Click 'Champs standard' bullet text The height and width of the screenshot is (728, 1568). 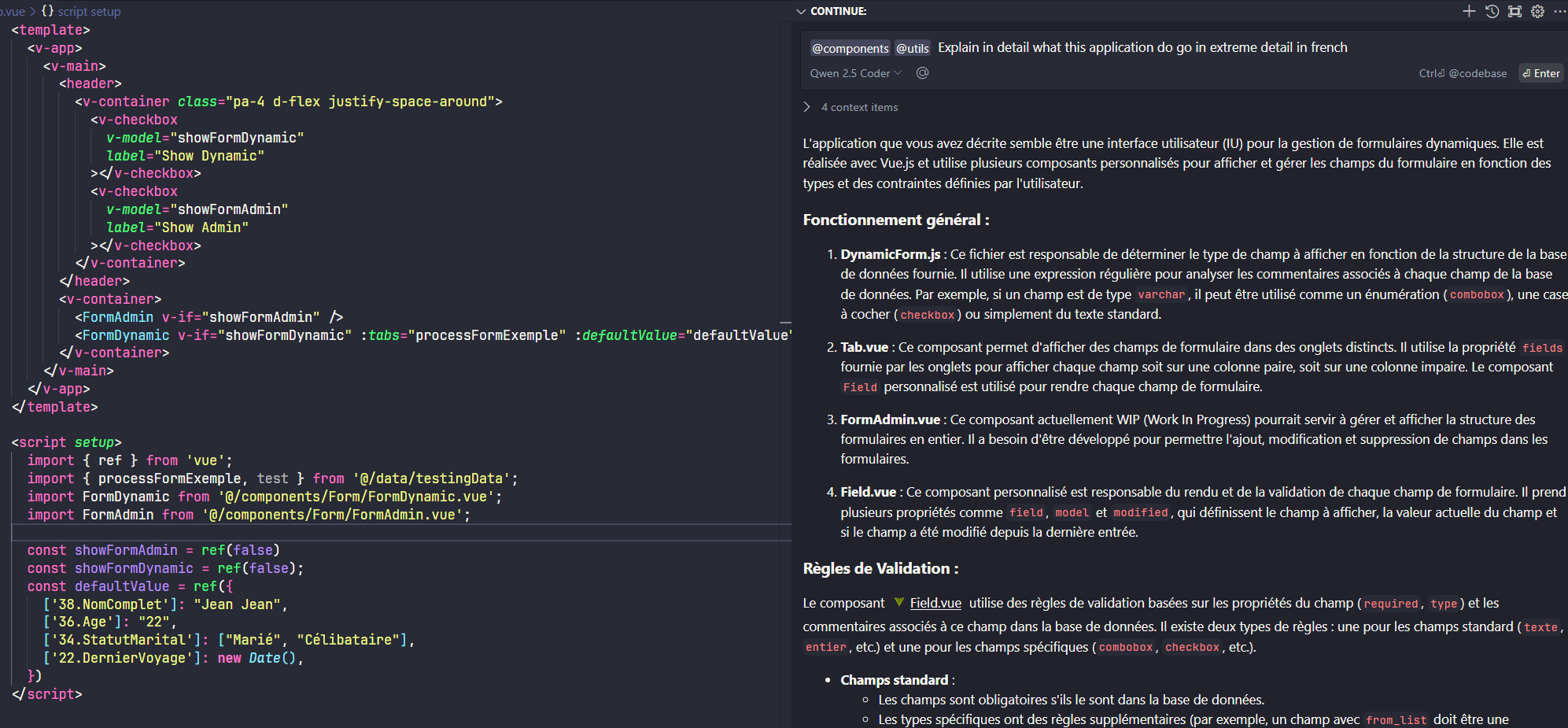pyautogui.click(x=894, y=680)
